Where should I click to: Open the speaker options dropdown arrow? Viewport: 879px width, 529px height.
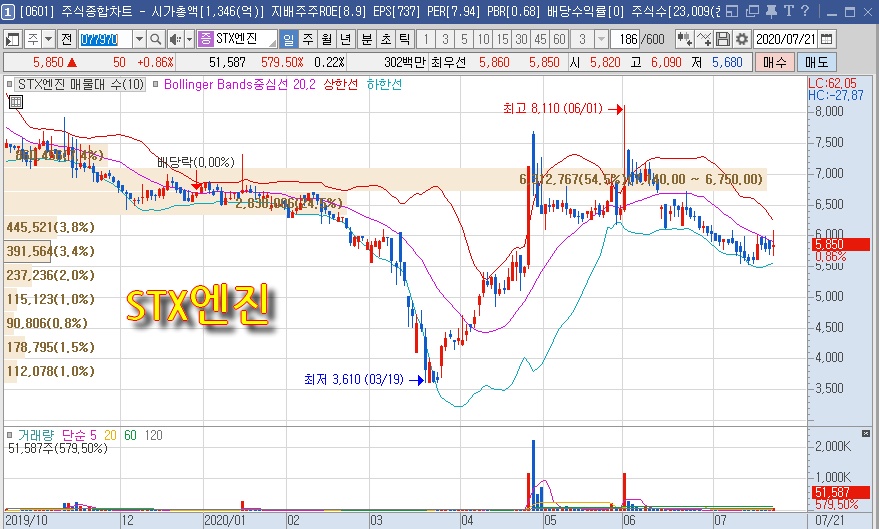click(x=189, y=39)
